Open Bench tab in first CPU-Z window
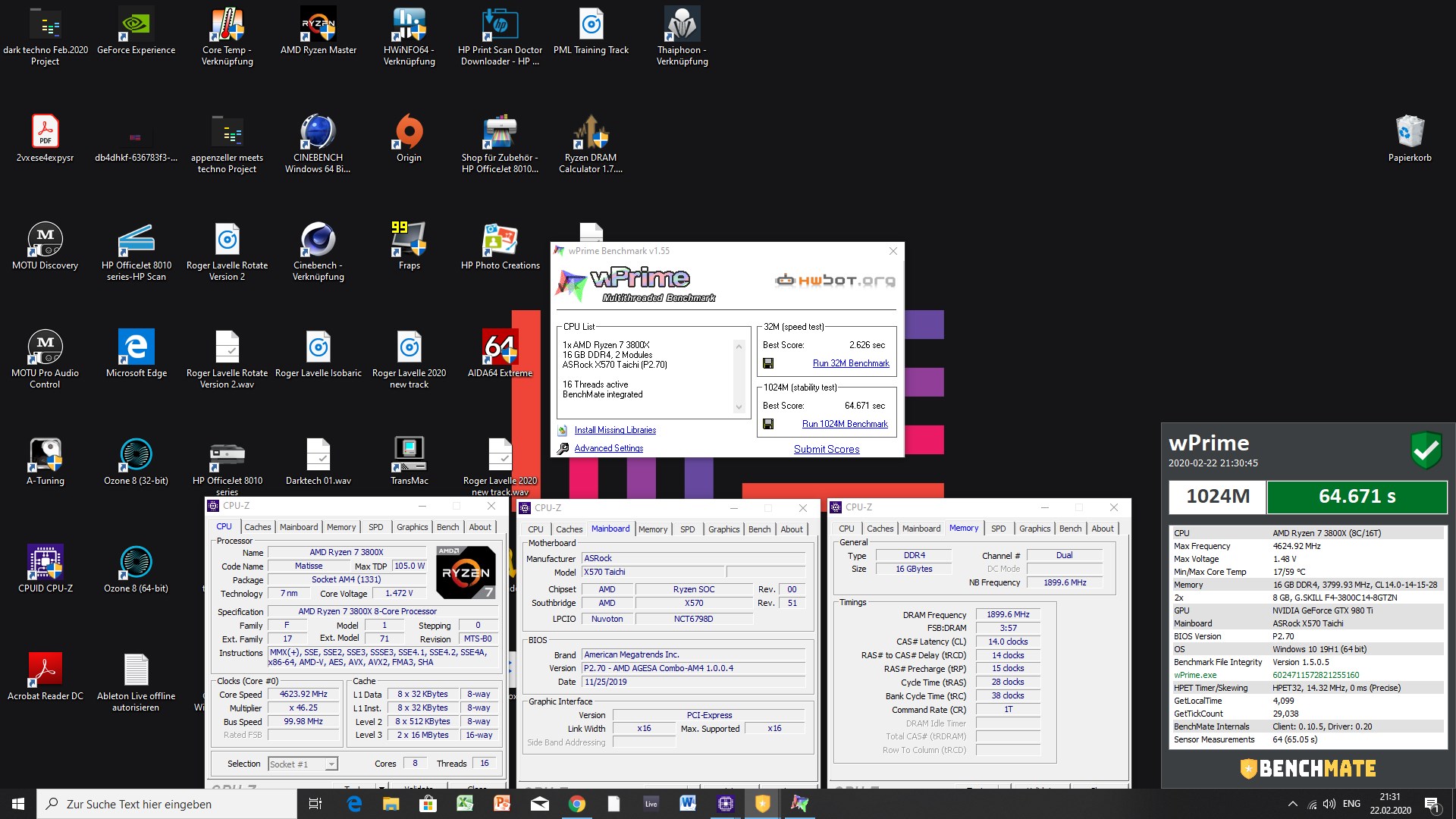 coord(447,527)
